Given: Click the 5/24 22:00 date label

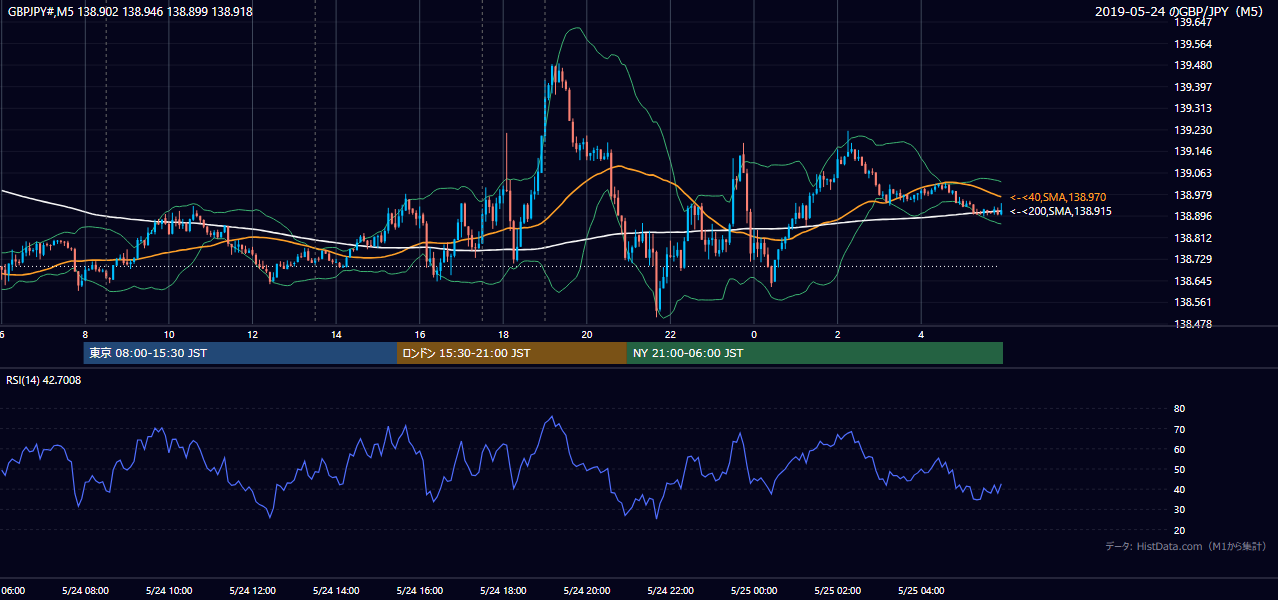Looking at the screenshot, I should pyautogui.click(x=670, y=591).
